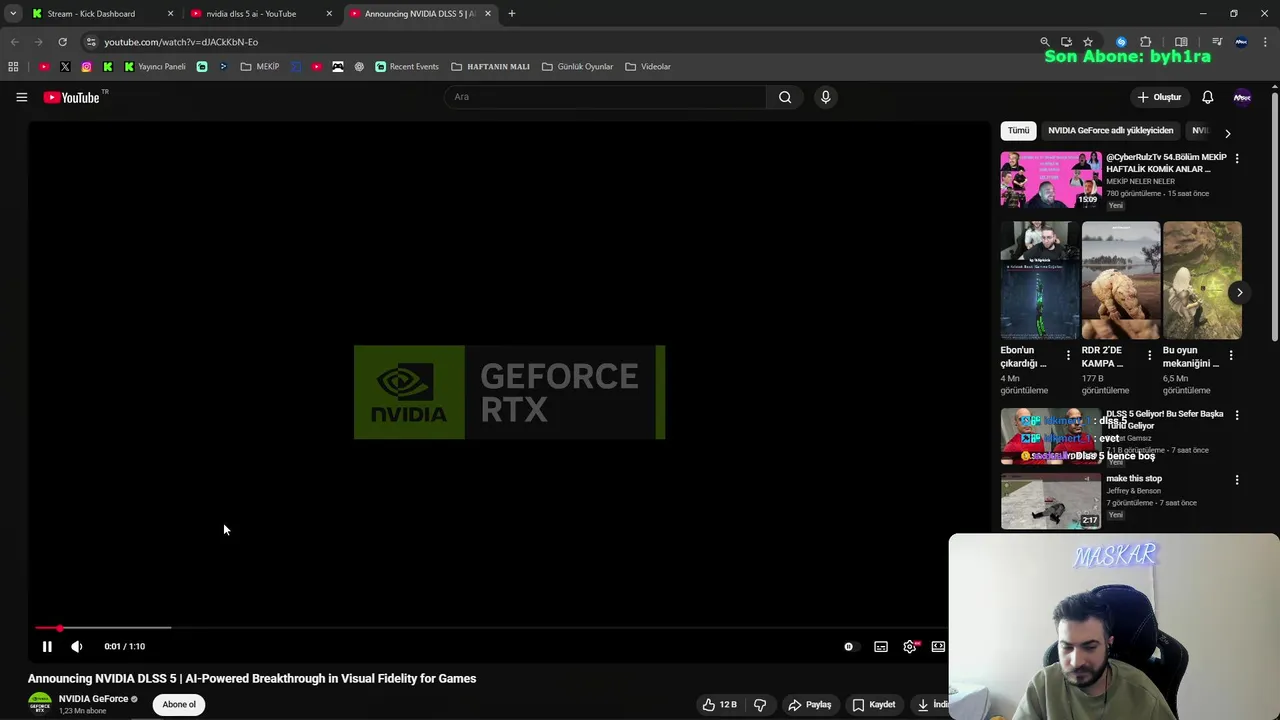1280x720 pixels.
Task: Pause the video playback
Action: click(47, 646)
